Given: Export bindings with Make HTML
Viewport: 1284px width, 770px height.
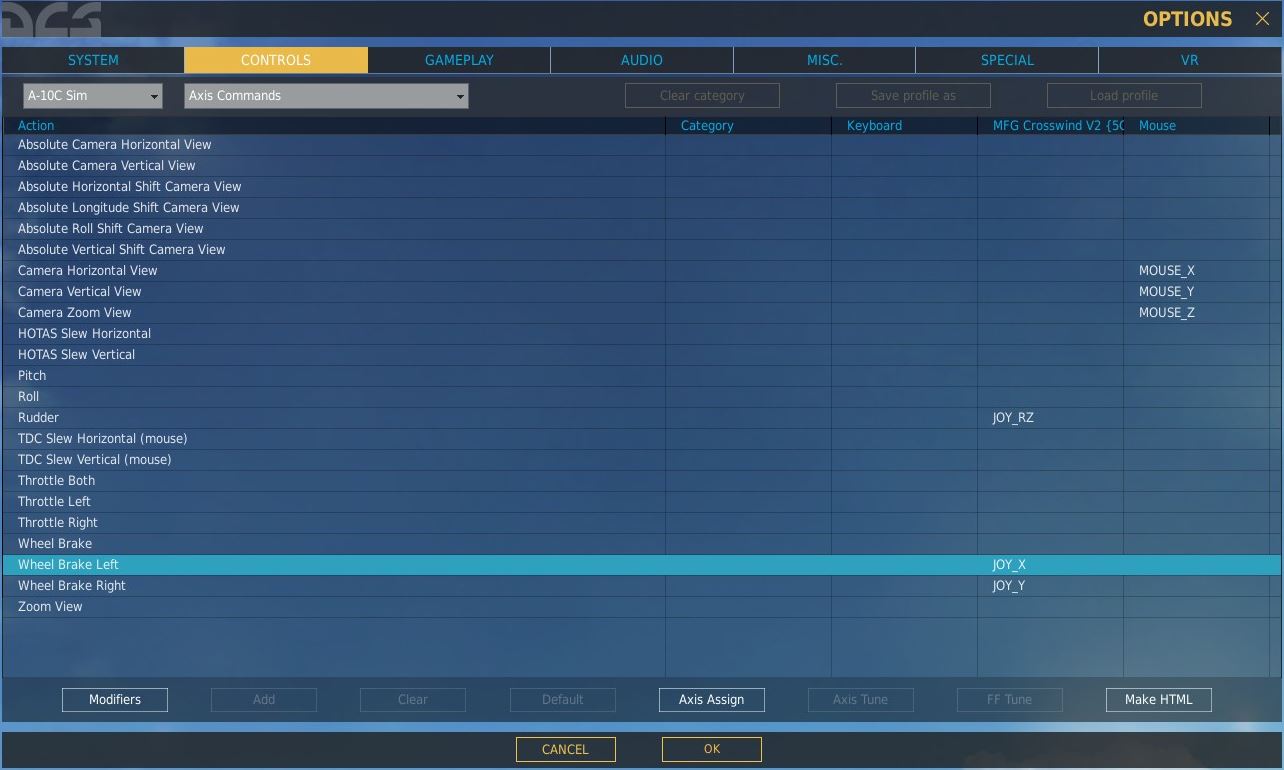Looking at the screenshot, I should click(x=1159, y=700).
